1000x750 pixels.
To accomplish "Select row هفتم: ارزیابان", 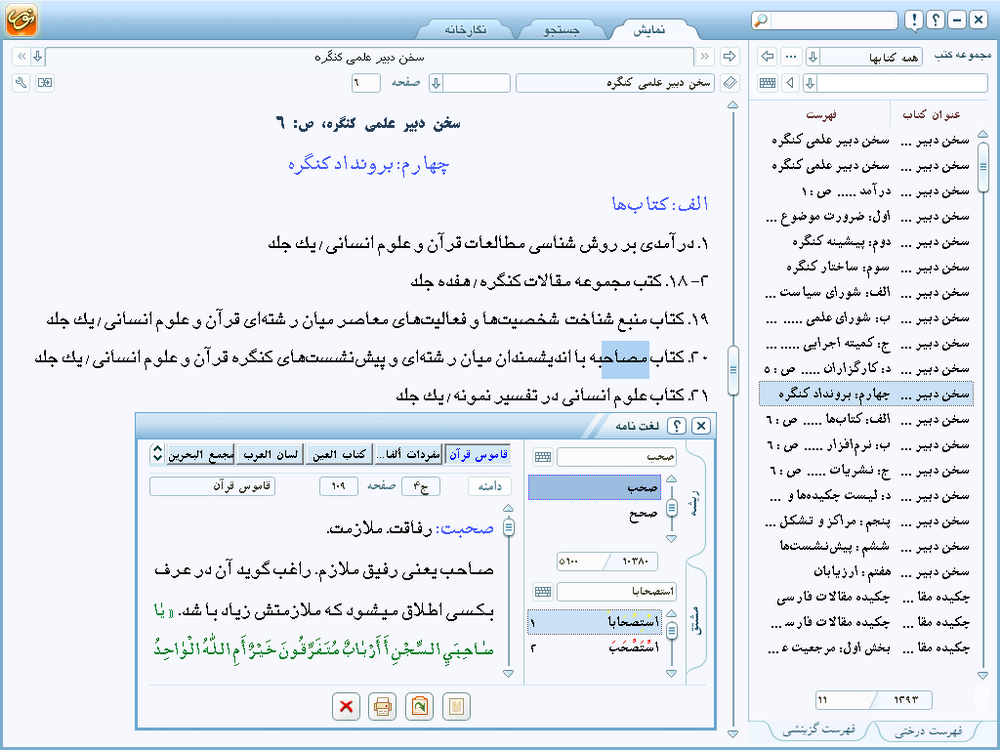I will [866, 572].
